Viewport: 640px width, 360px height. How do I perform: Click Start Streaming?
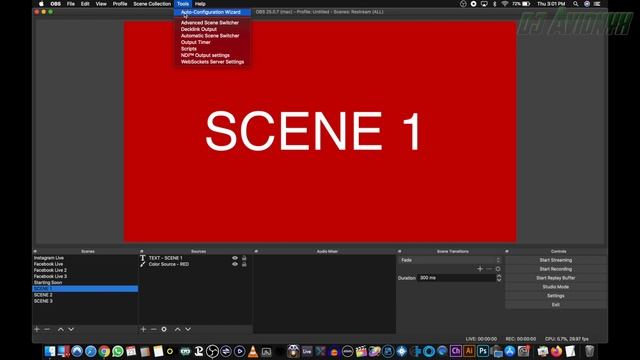coord(556,260)
